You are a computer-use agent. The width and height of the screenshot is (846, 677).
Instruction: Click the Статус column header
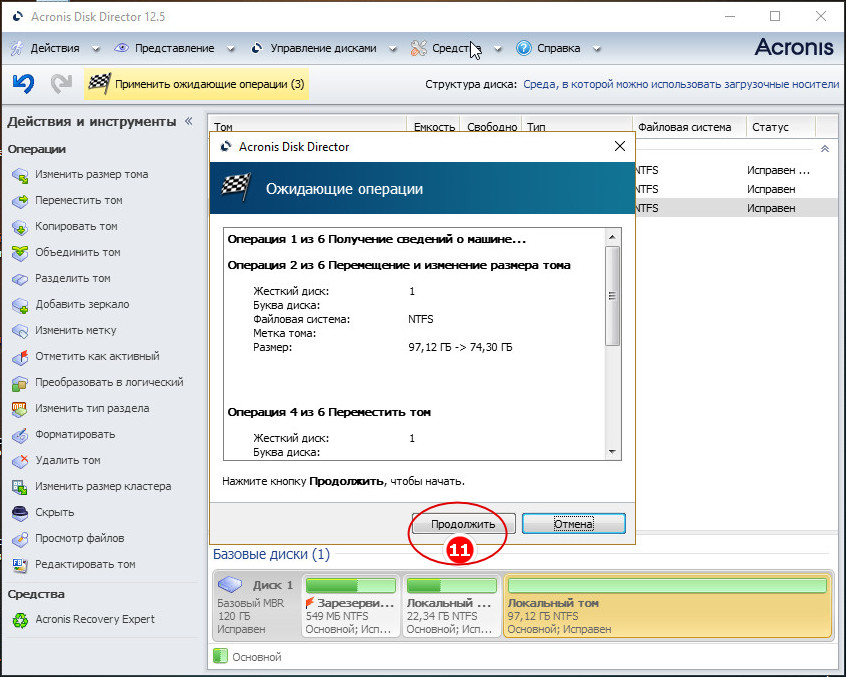780,127
